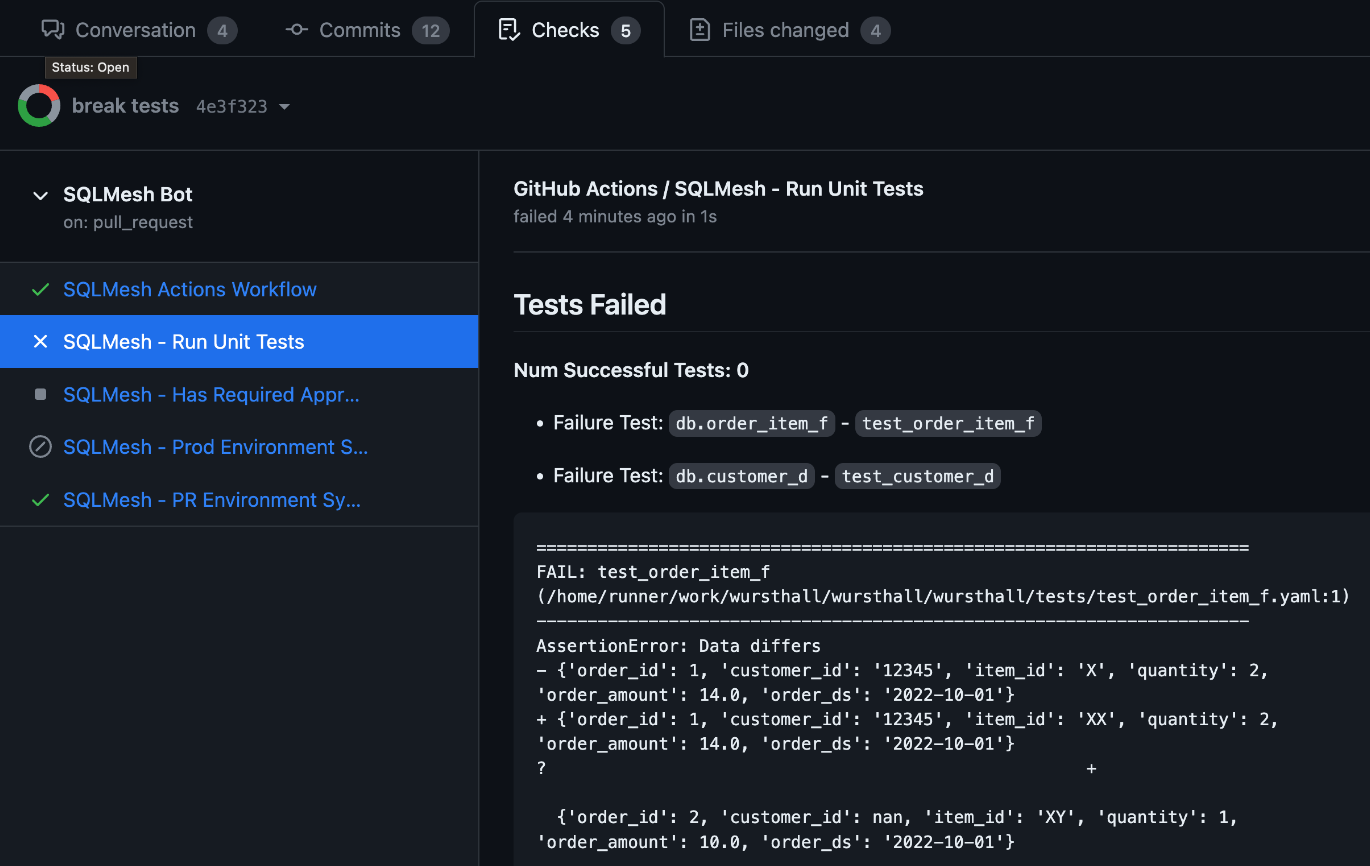Click the Files changed count badge 4
The height and width of the screenshot is (866, 1370).
tap(875, 31)
